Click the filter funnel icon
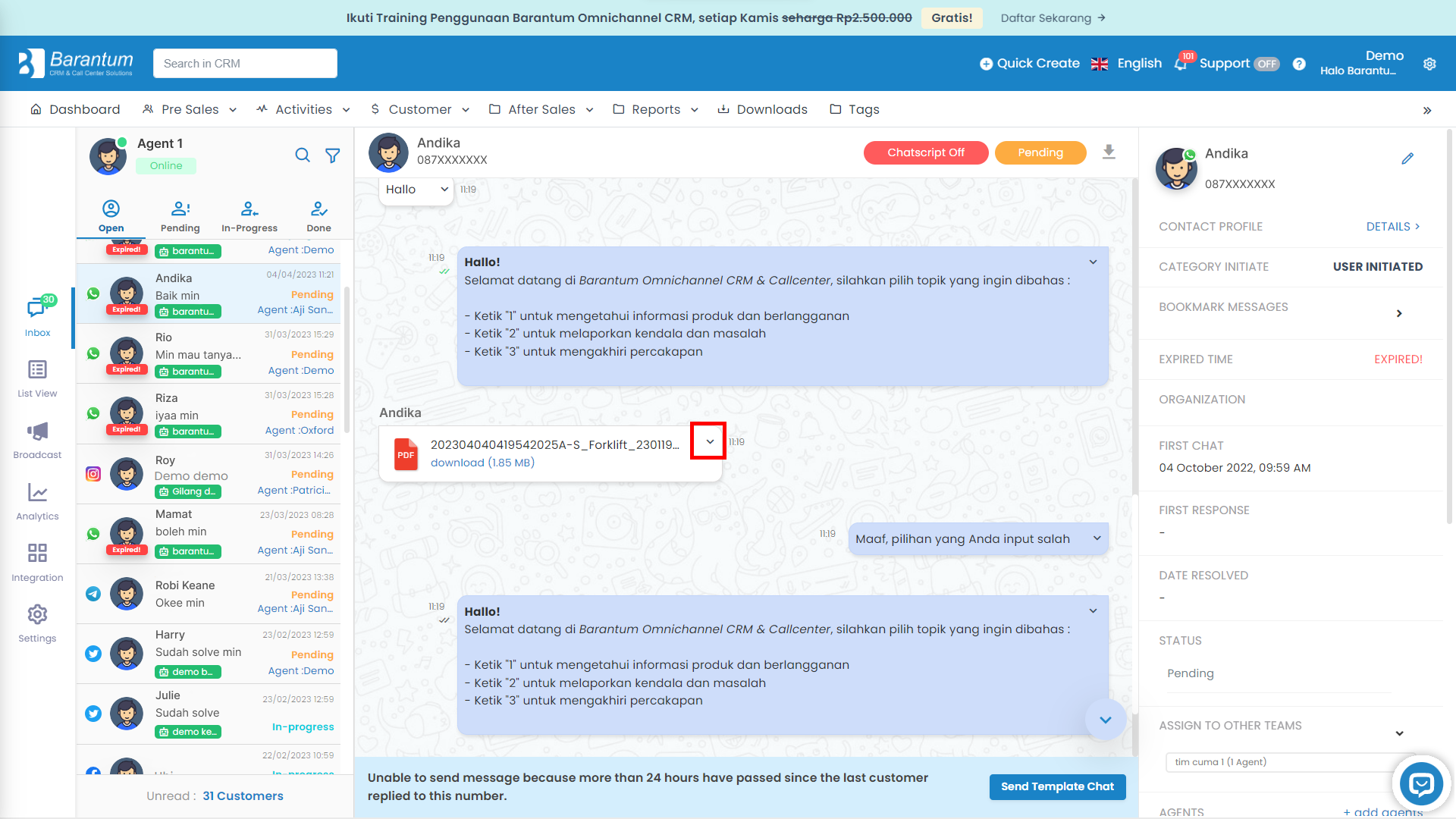Viewport: 1456px width, 819px height. 332,155
